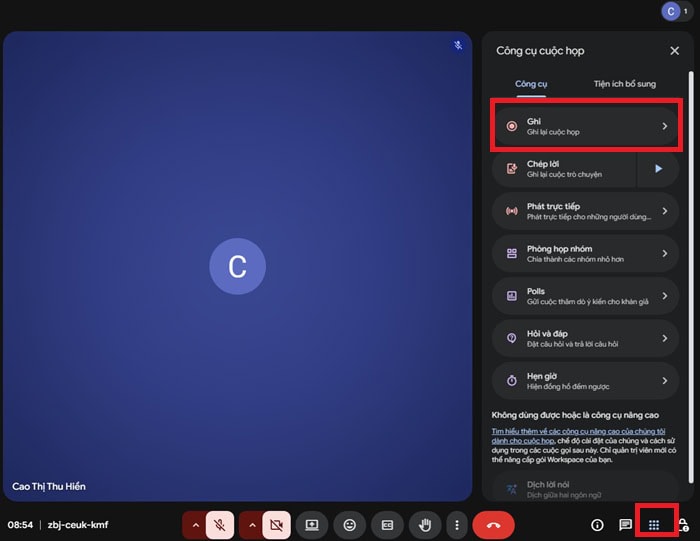Expand camera video settings arrow
This screenshot has height=541, width=700.
[x=251, y=524]
